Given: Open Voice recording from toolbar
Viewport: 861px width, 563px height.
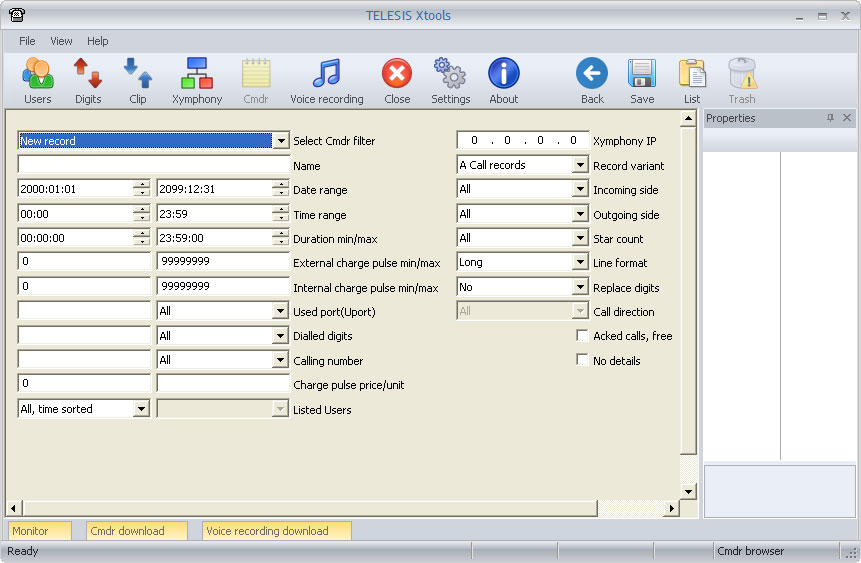Looking at the screenshot, I should coord(326,80).
